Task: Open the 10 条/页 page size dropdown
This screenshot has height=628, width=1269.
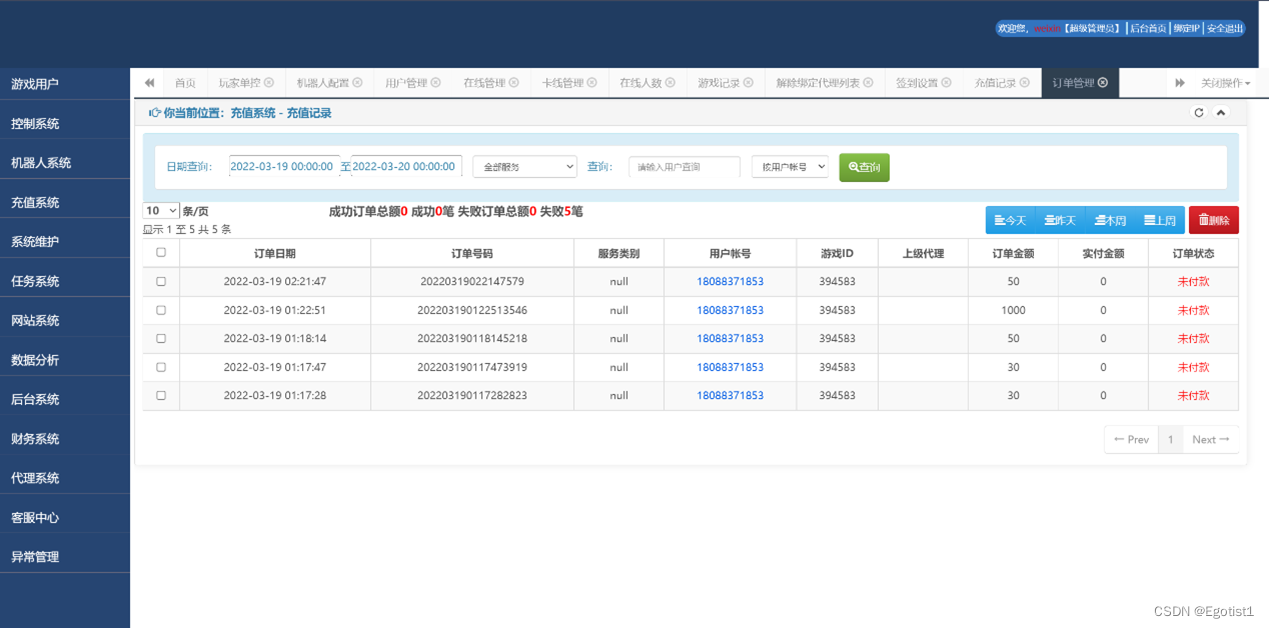Action: (x=161, y=211)
